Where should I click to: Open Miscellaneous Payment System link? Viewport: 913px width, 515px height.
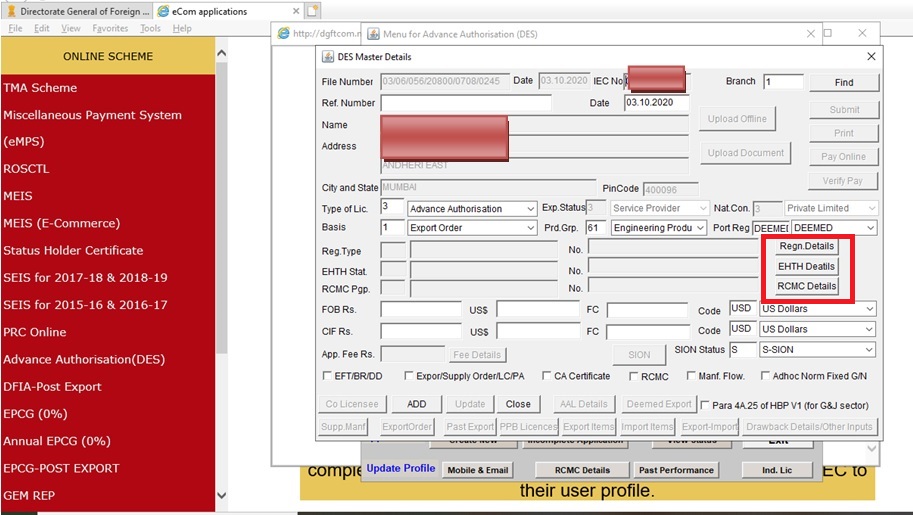(x=92, y=115)
